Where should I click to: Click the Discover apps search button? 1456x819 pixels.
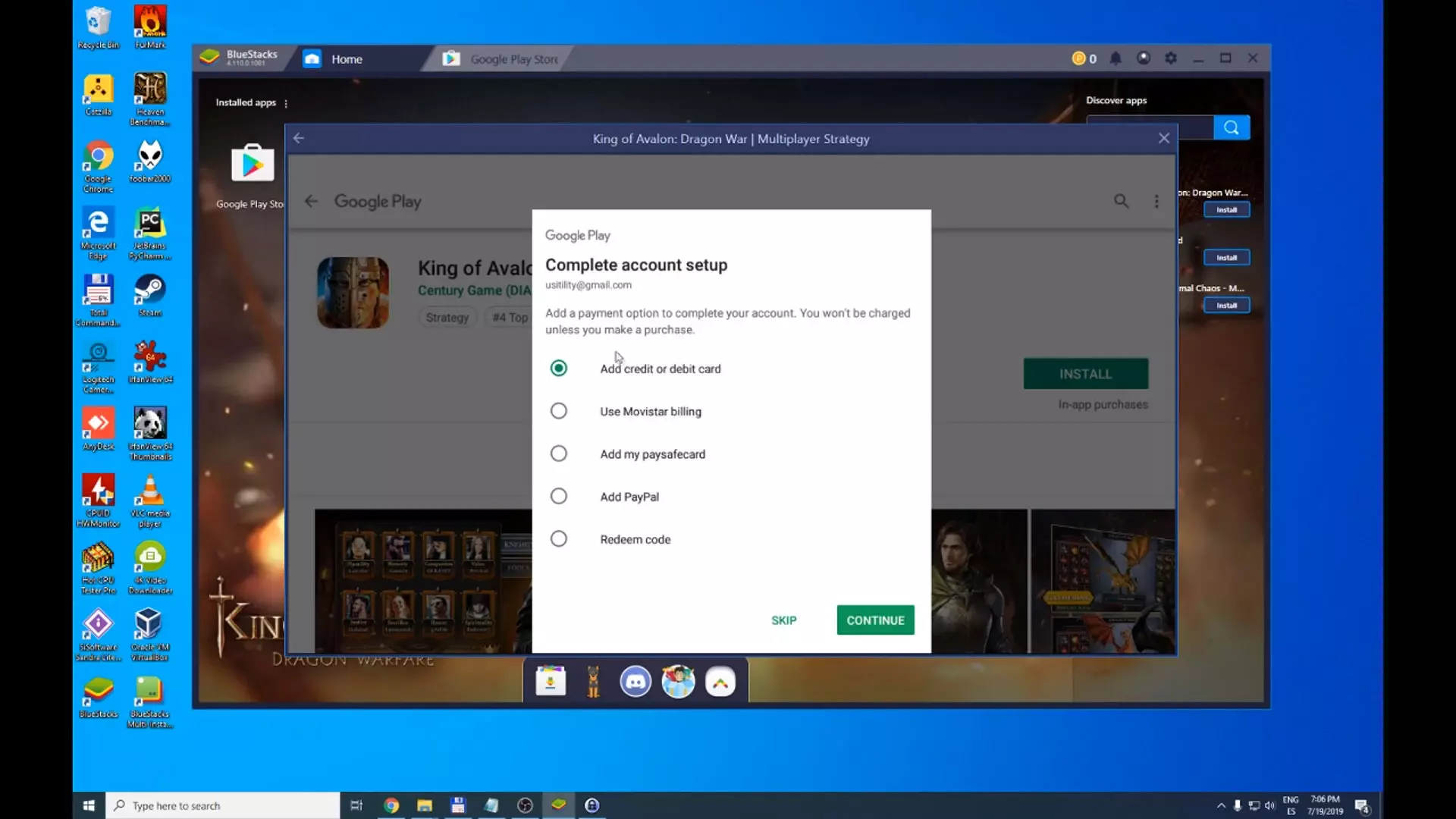click(1232, 127)
